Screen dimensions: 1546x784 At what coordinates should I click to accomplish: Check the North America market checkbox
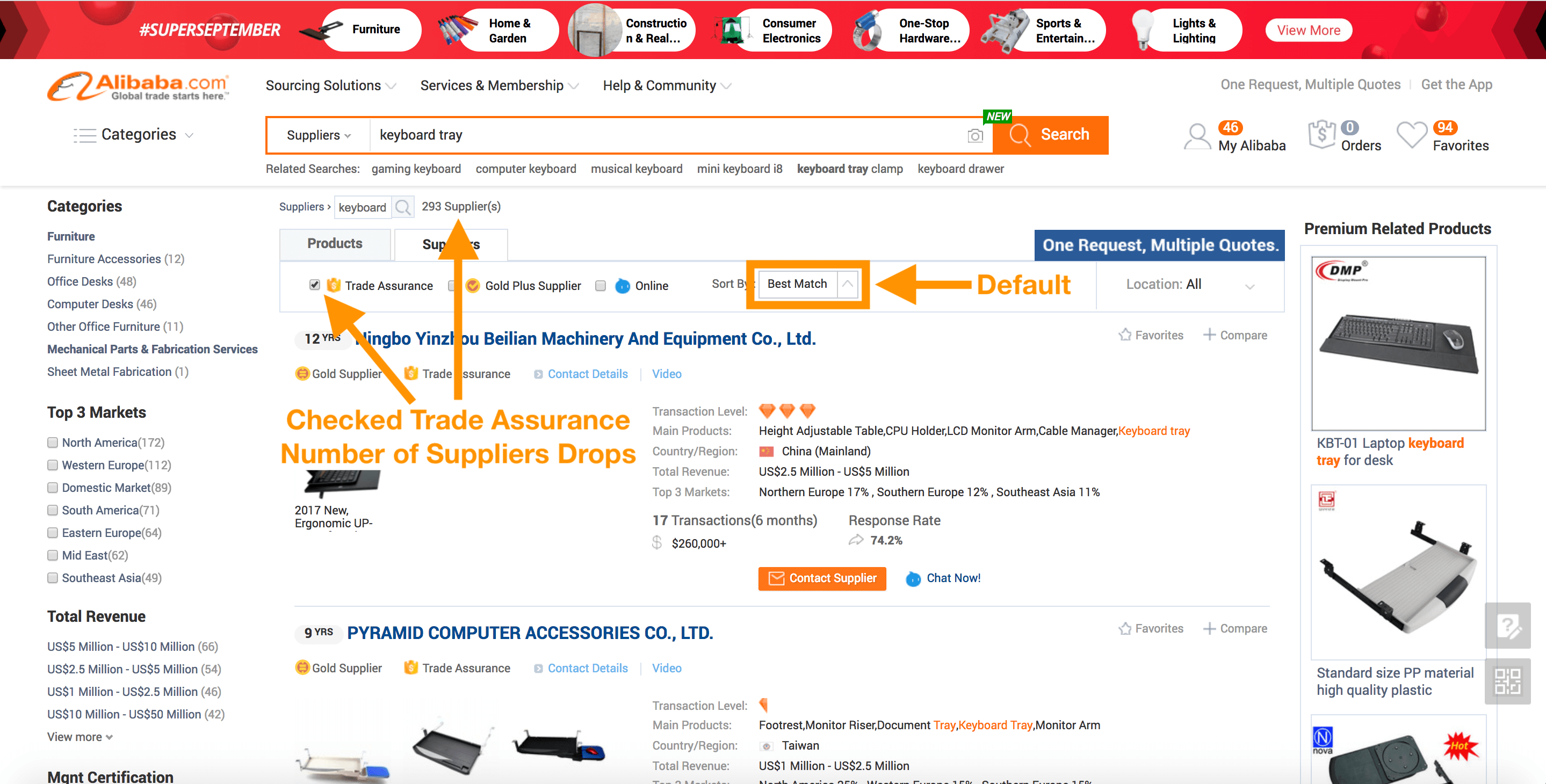(x=53, y=442)
